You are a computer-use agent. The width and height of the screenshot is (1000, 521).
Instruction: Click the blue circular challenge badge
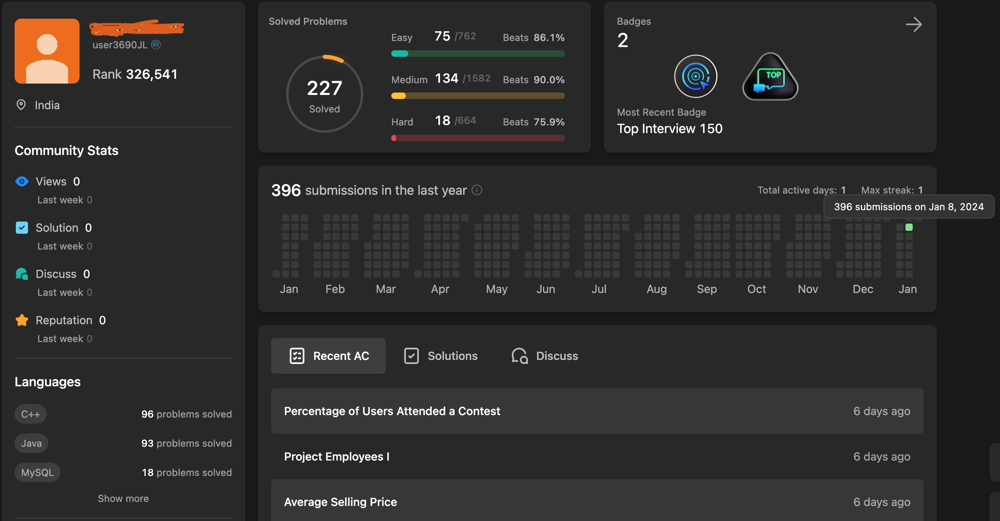point(695,77)
